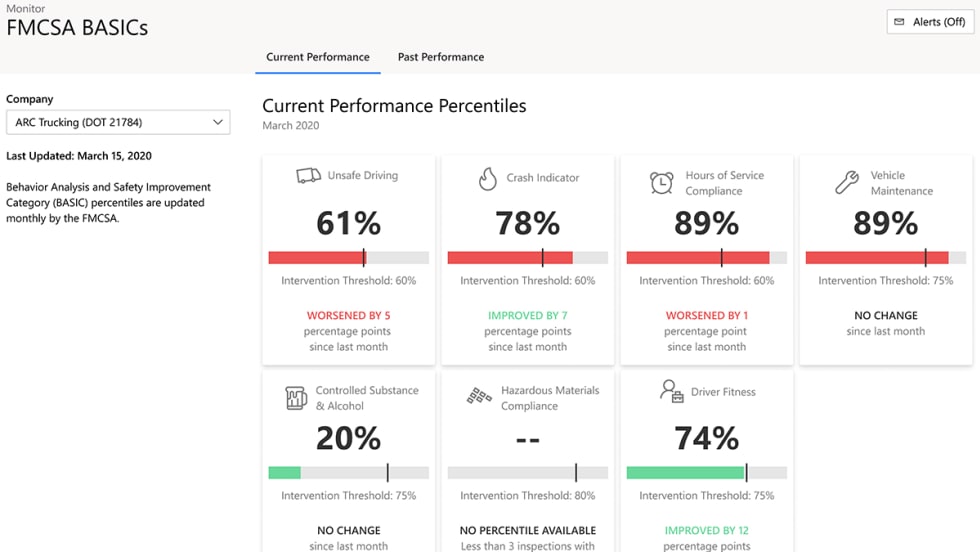
Task: Click the envelope icon on Alerts button
Action: [899, 22]
